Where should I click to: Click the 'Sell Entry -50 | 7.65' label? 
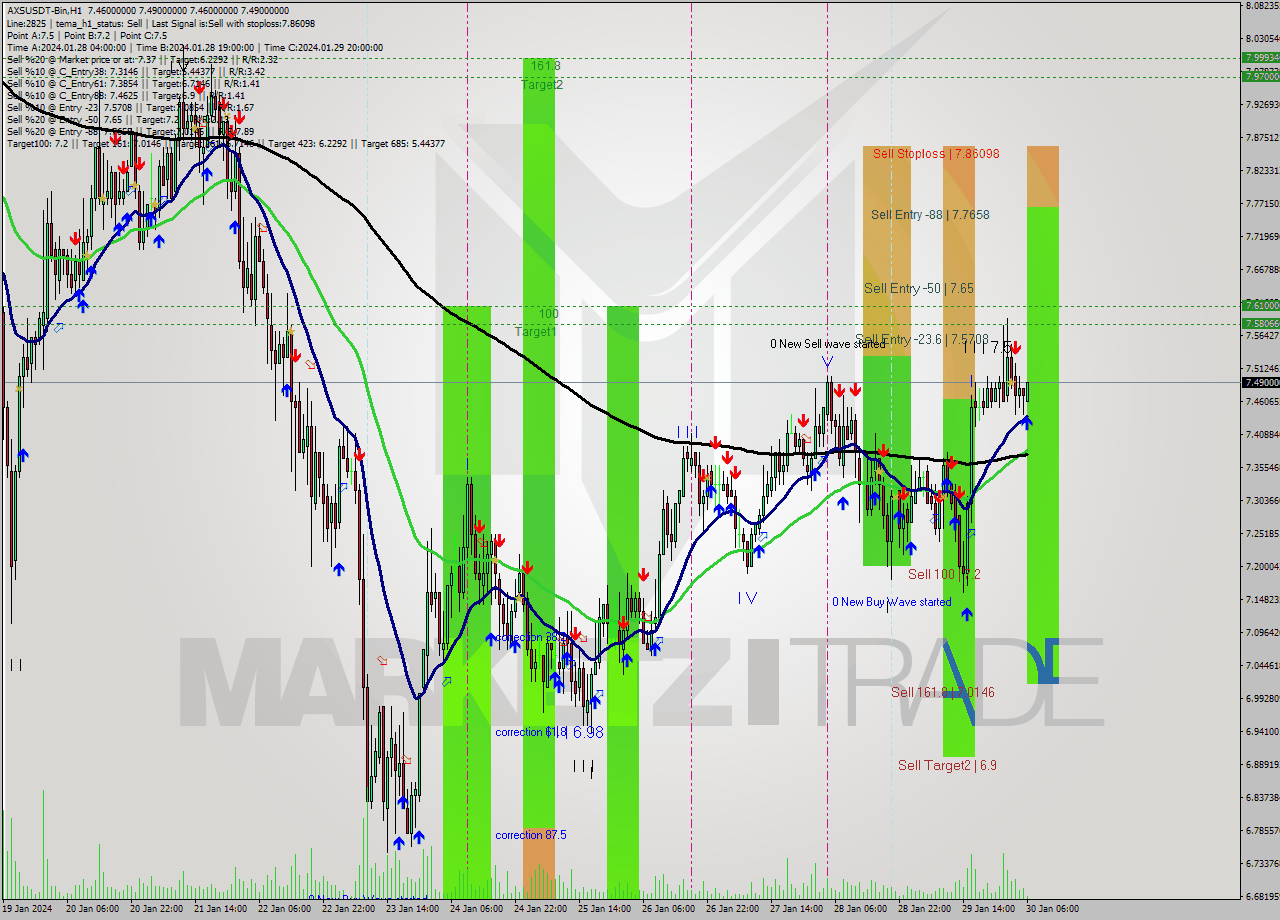point(918,289)
